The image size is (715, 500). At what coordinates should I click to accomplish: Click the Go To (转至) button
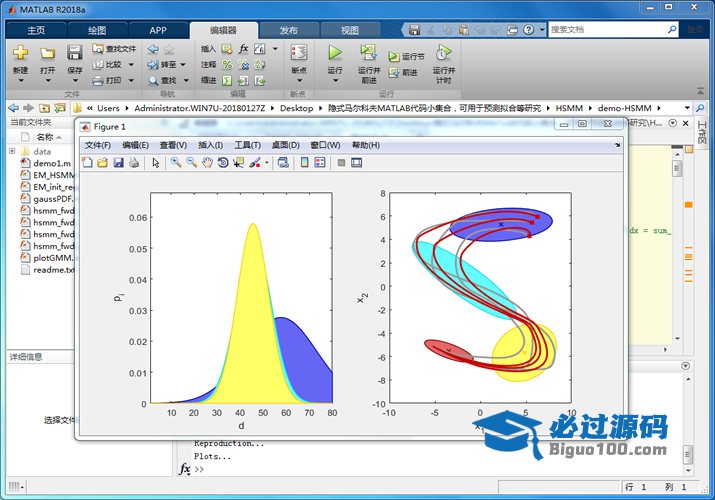pyautogui.click(x=166, y=65)
